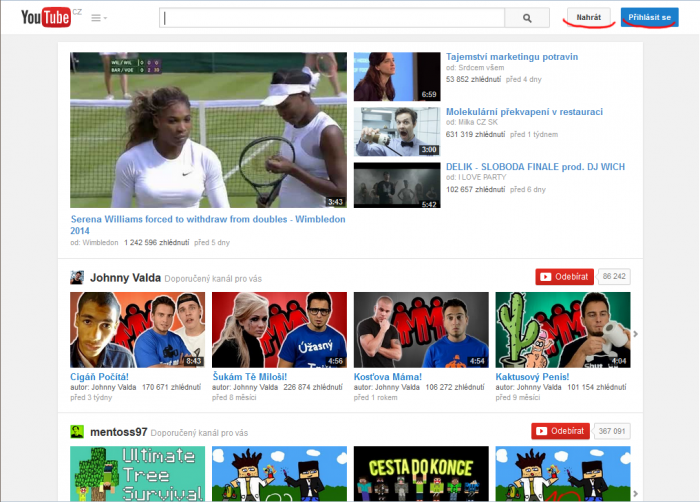Click mentoss97 channel avatar icon

pyautogui.click(x=77, y=432)
